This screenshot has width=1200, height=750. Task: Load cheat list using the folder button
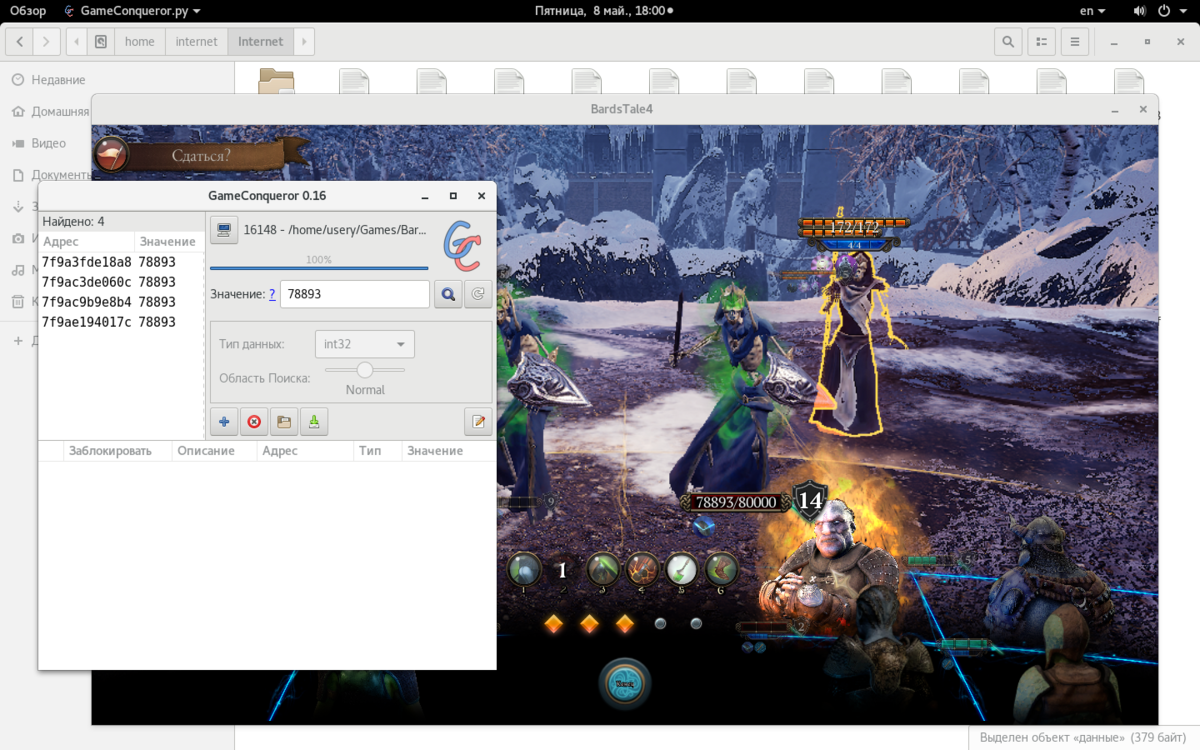coord(284,422)
